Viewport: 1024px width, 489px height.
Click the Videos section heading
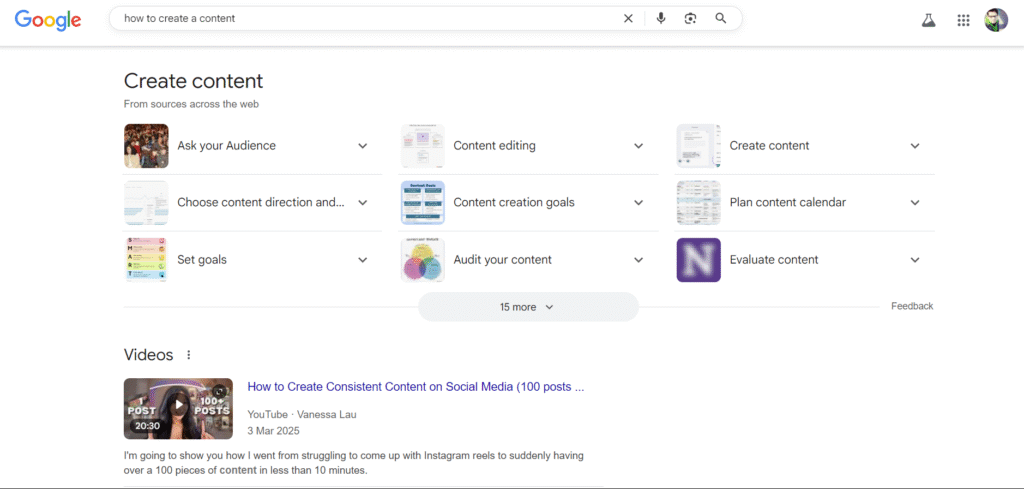(x=149, y=355)
